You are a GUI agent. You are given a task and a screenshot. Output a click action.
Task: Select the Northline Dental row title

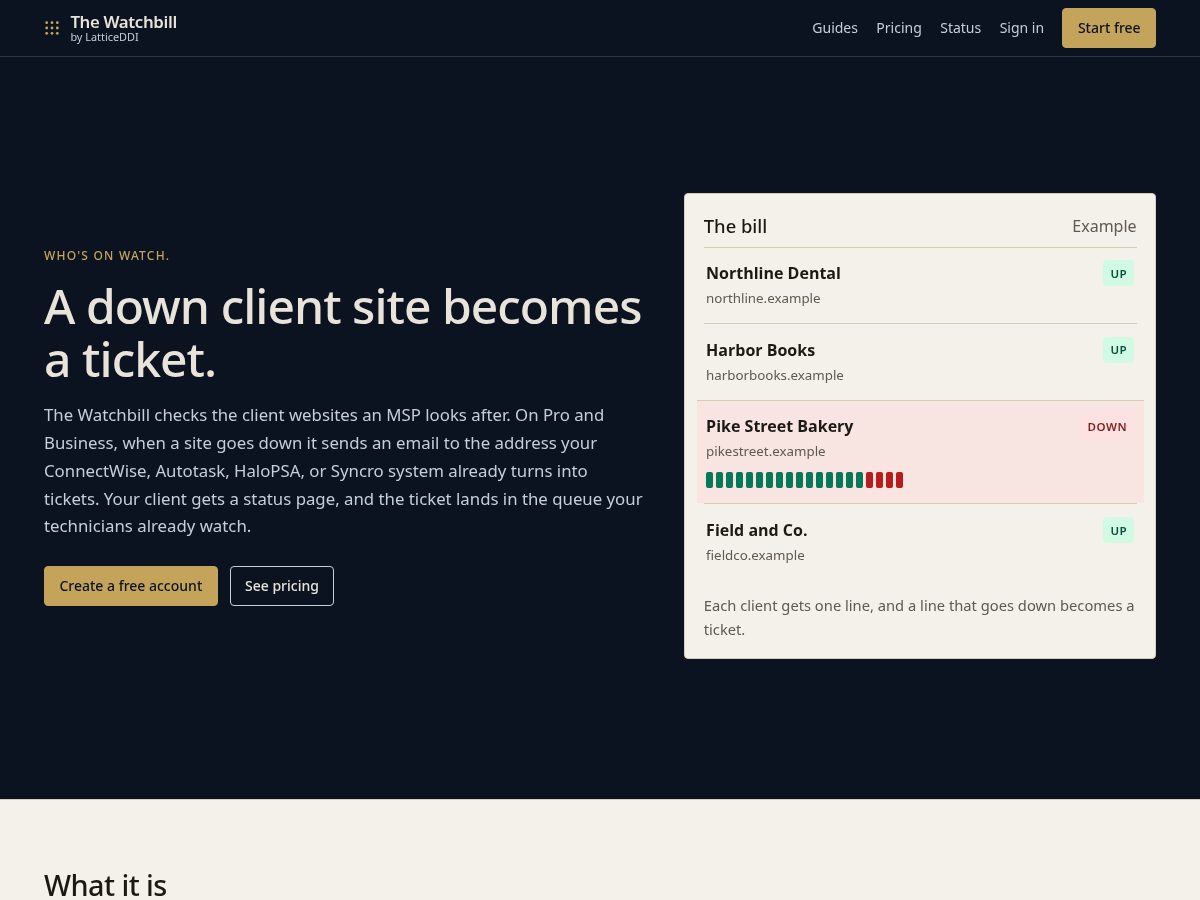(x=773, y=273)
